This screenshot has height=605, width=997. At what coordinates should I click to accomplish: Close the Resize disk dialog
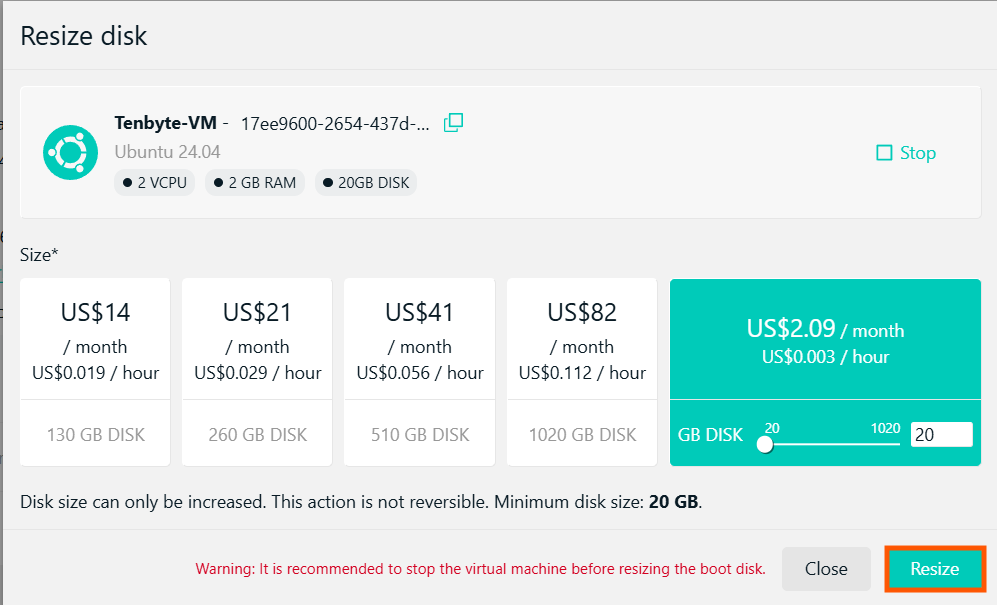tap(825, 568)
